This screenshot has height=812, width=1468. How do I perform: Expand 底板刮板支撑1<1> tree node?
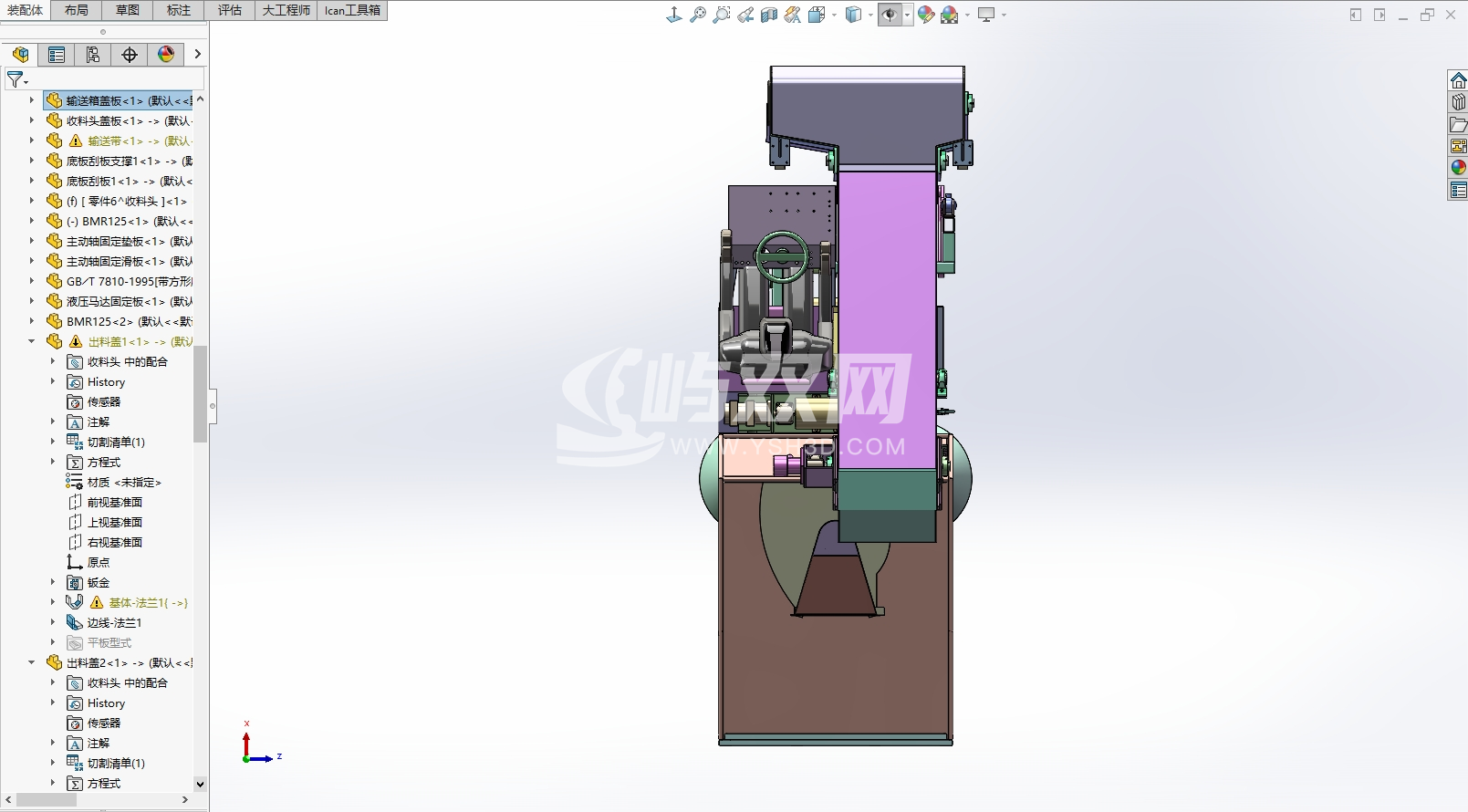pos(32,161)
